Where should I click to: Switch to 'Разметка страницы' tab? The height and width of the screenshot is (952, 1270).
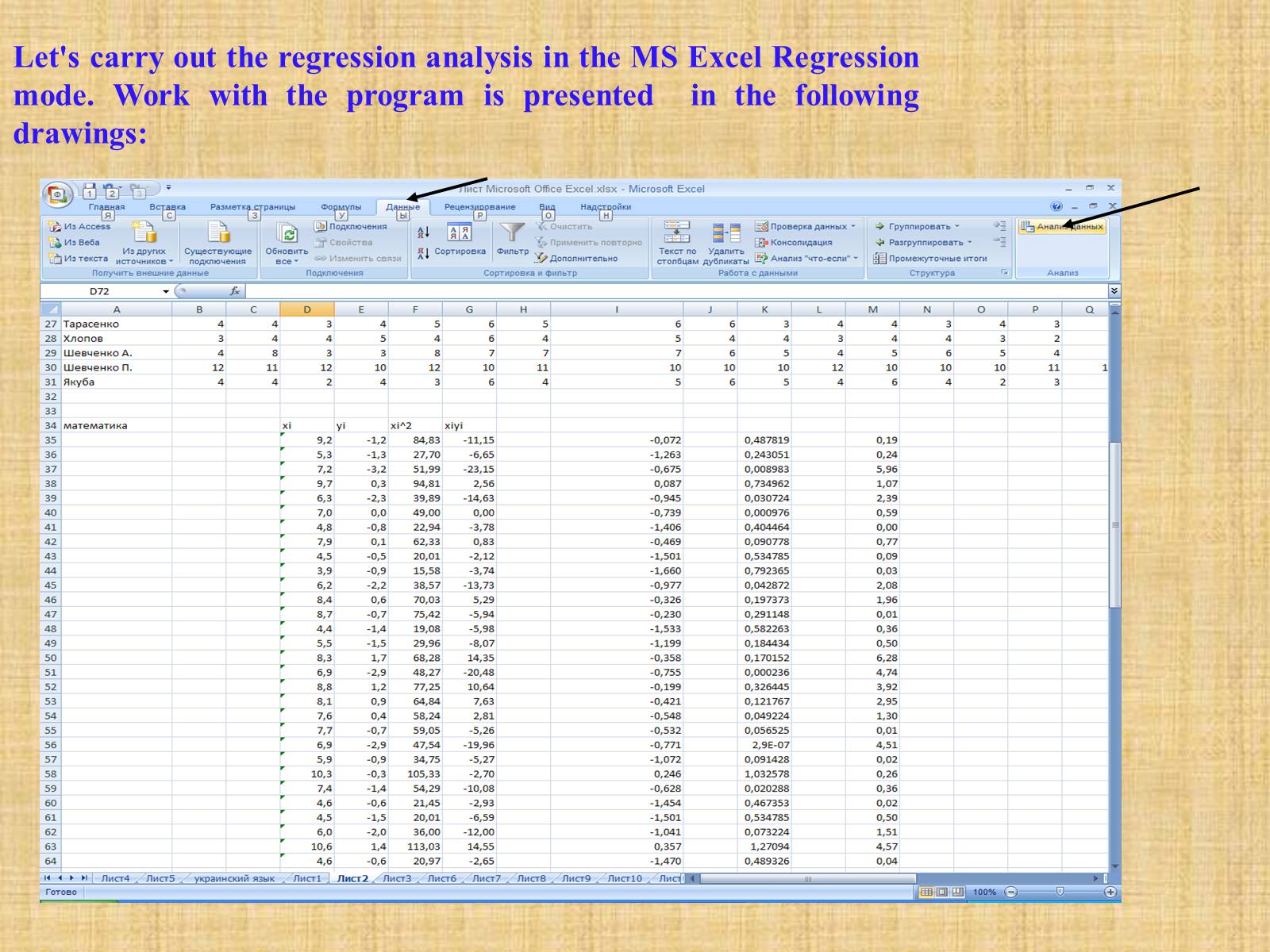point(252,207)
